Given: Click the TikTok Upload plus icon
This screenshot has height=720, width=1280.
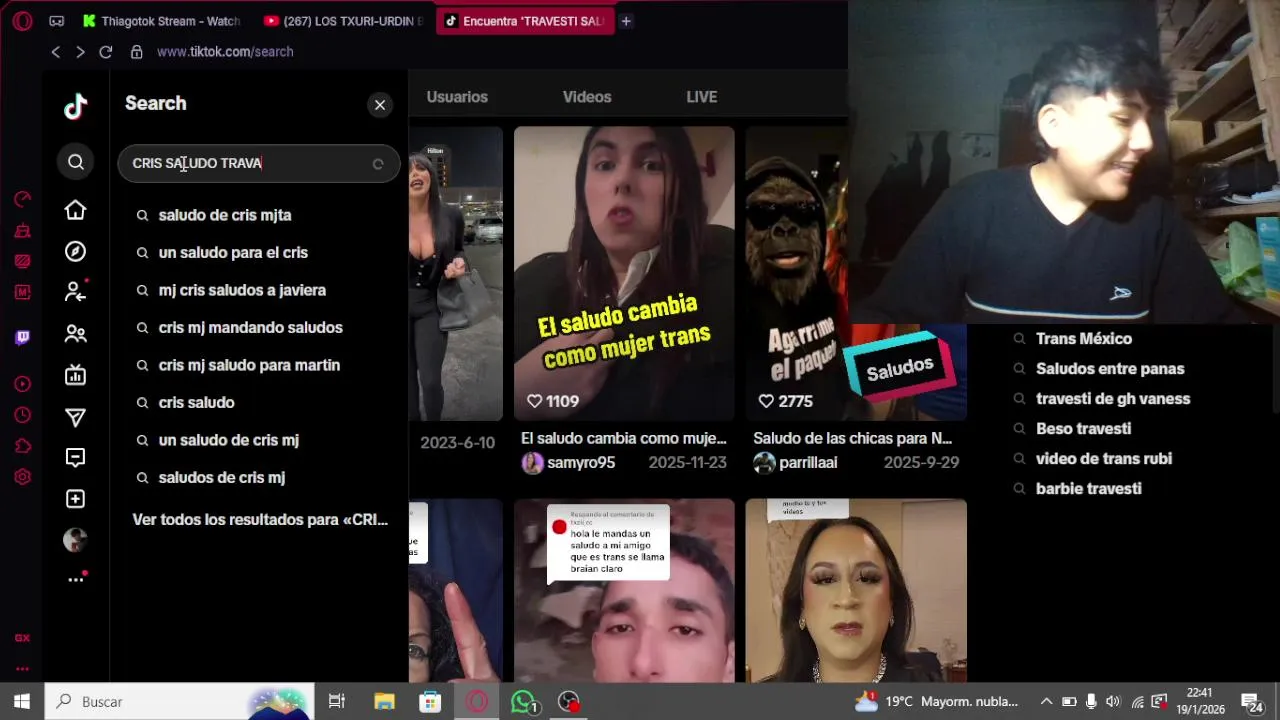Looking at the screenshot, I should tap(76, 499).
